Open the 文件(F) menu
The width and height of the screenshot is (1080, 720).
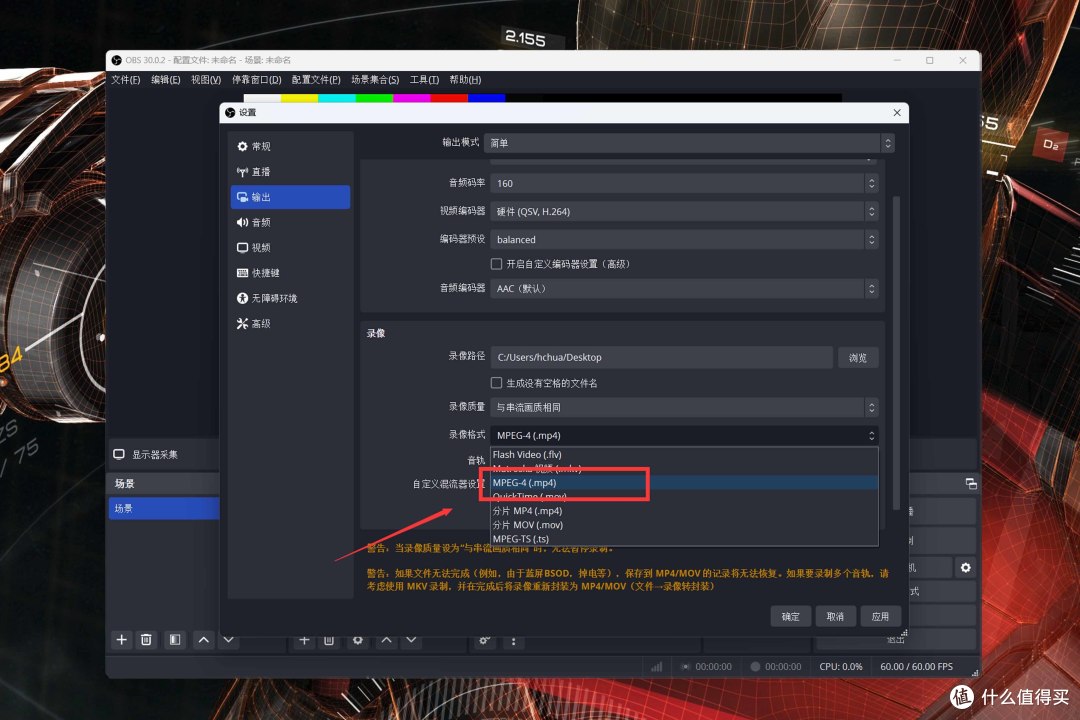pos(126,80)
